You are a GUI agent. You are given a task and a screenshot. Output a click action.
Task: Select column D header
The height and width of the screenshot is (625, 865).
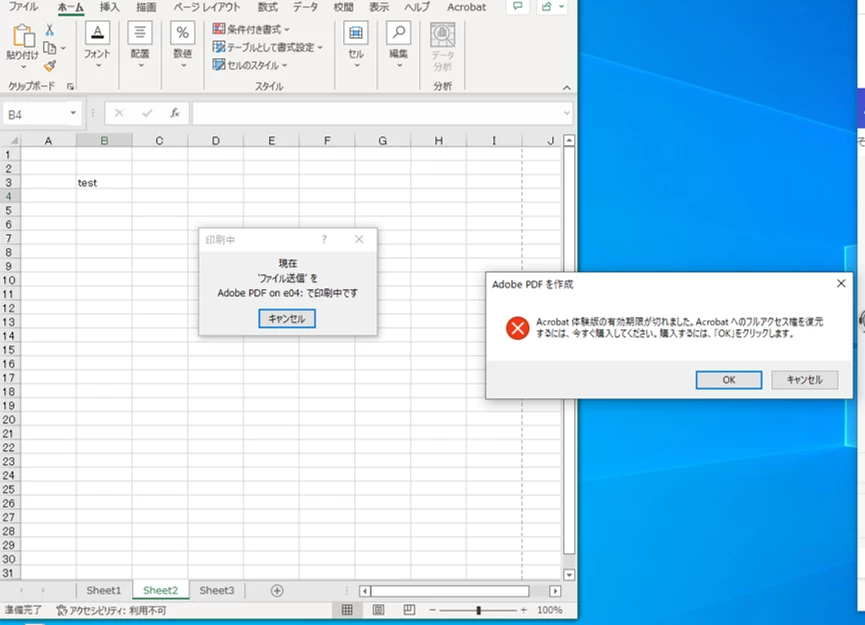[216, 141]
